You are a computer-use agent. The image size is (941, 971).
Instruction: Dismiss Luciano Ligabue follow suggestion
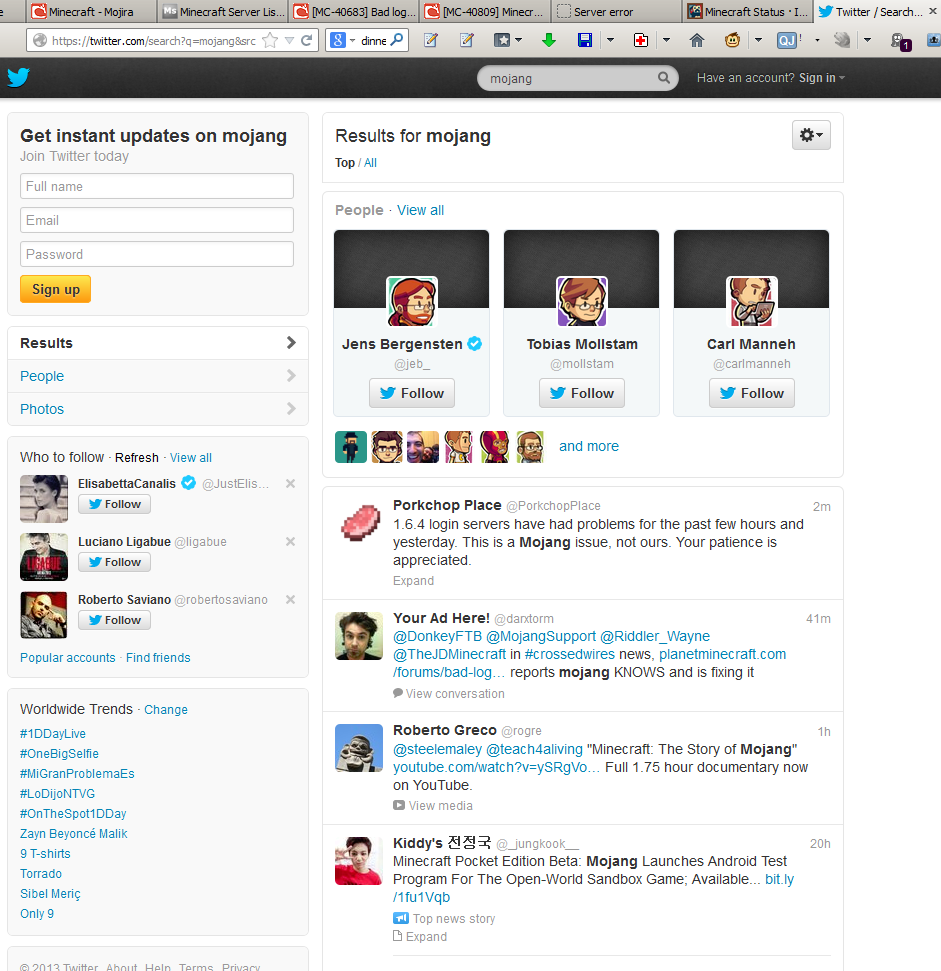pyautogui.click(x=290, y=542)
